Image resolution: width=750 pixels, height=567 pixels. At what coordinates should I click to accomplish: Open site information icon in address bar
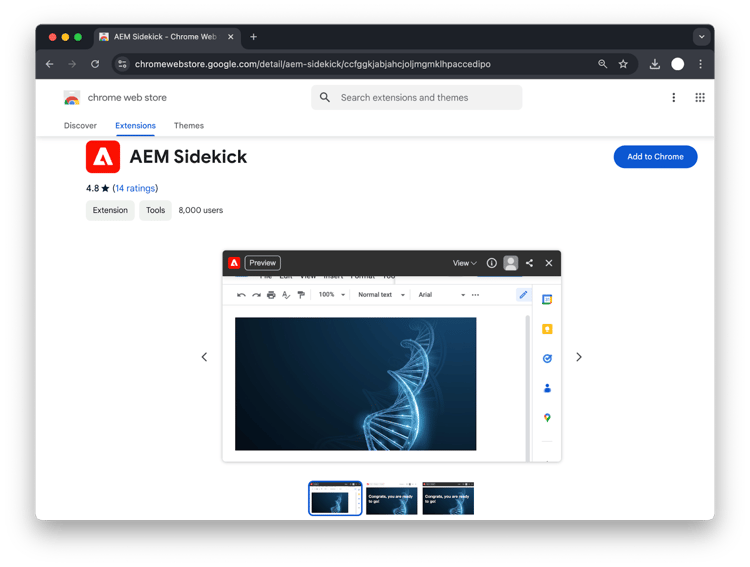point(122,64)
